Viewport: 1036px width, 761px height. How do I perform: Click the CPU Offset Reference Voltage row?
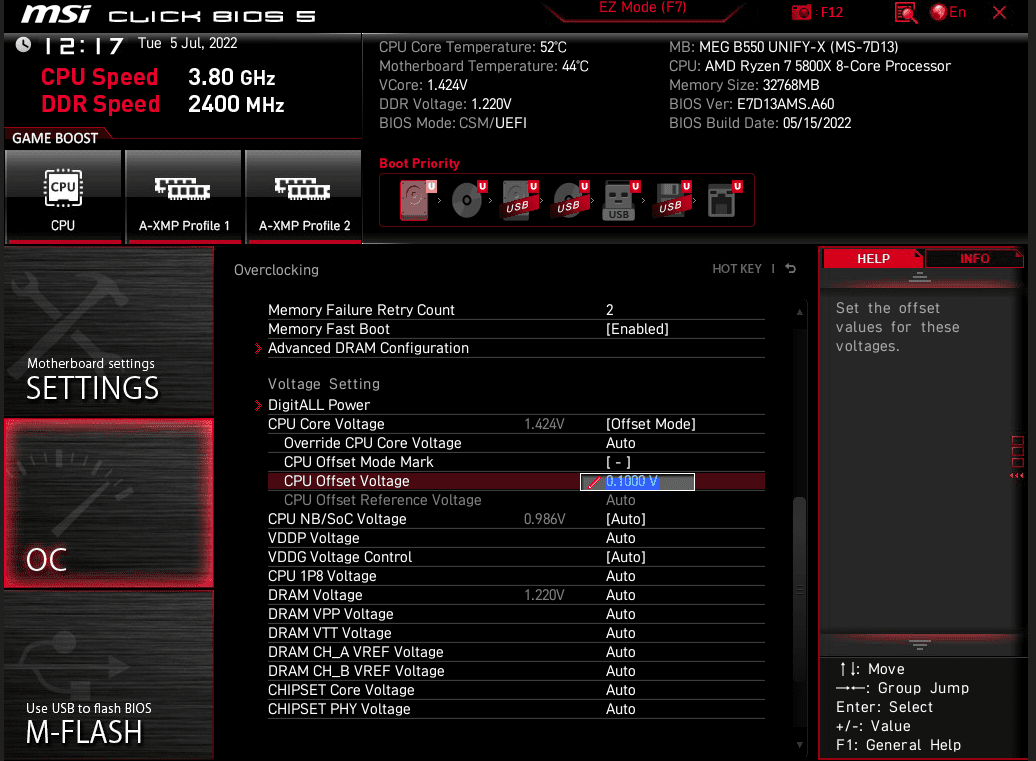click(x=516, y=500)
